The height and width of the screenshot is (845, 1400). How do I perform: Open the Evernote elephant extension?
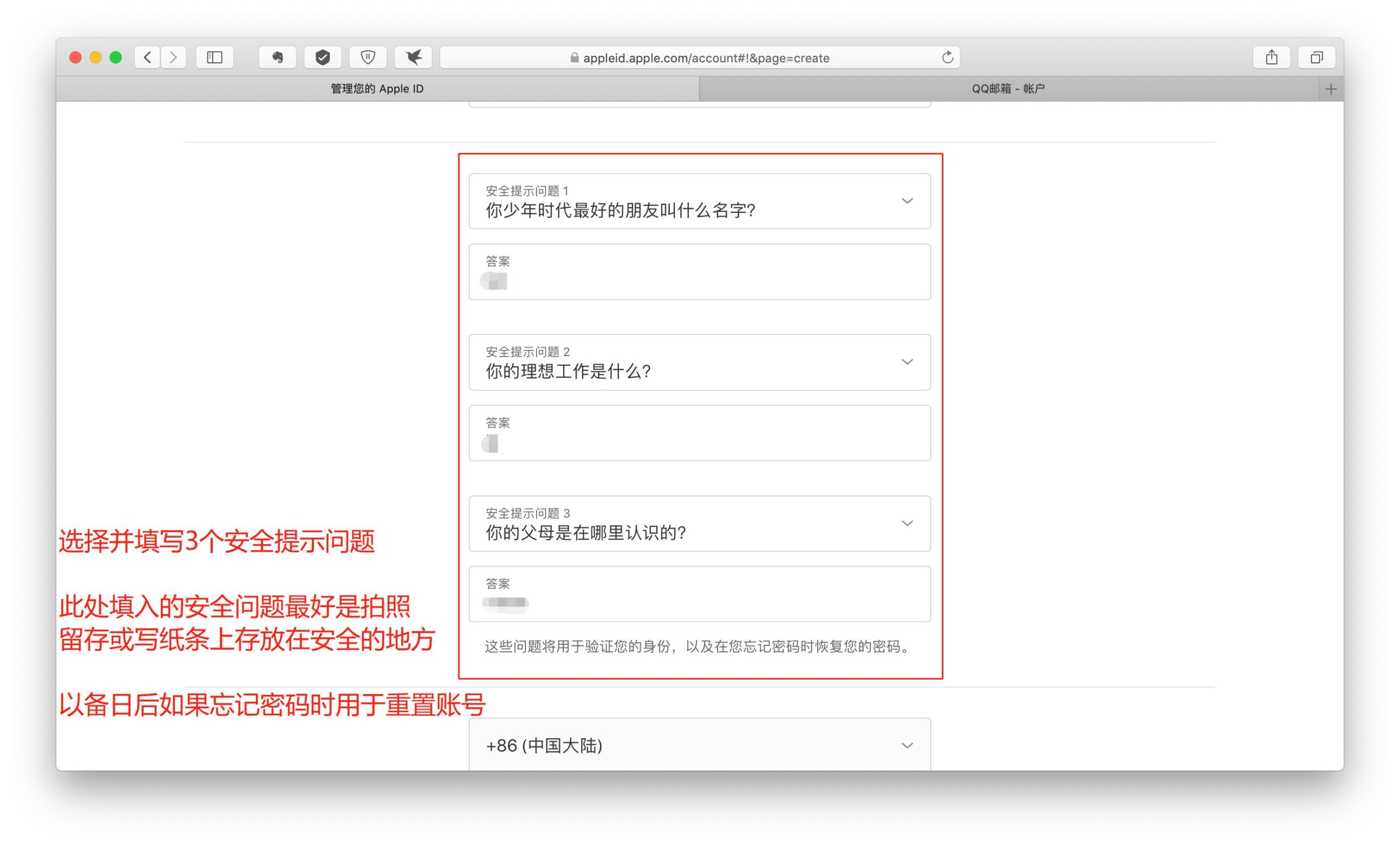(x=277, y=57)
